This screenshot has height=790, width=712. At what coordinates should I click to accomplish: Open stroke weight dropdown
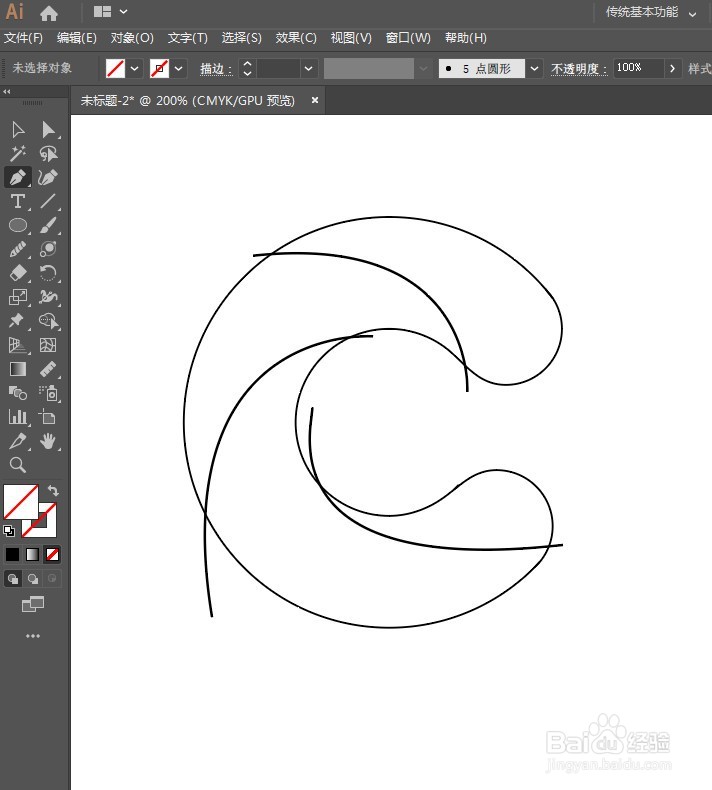[308, 69]
